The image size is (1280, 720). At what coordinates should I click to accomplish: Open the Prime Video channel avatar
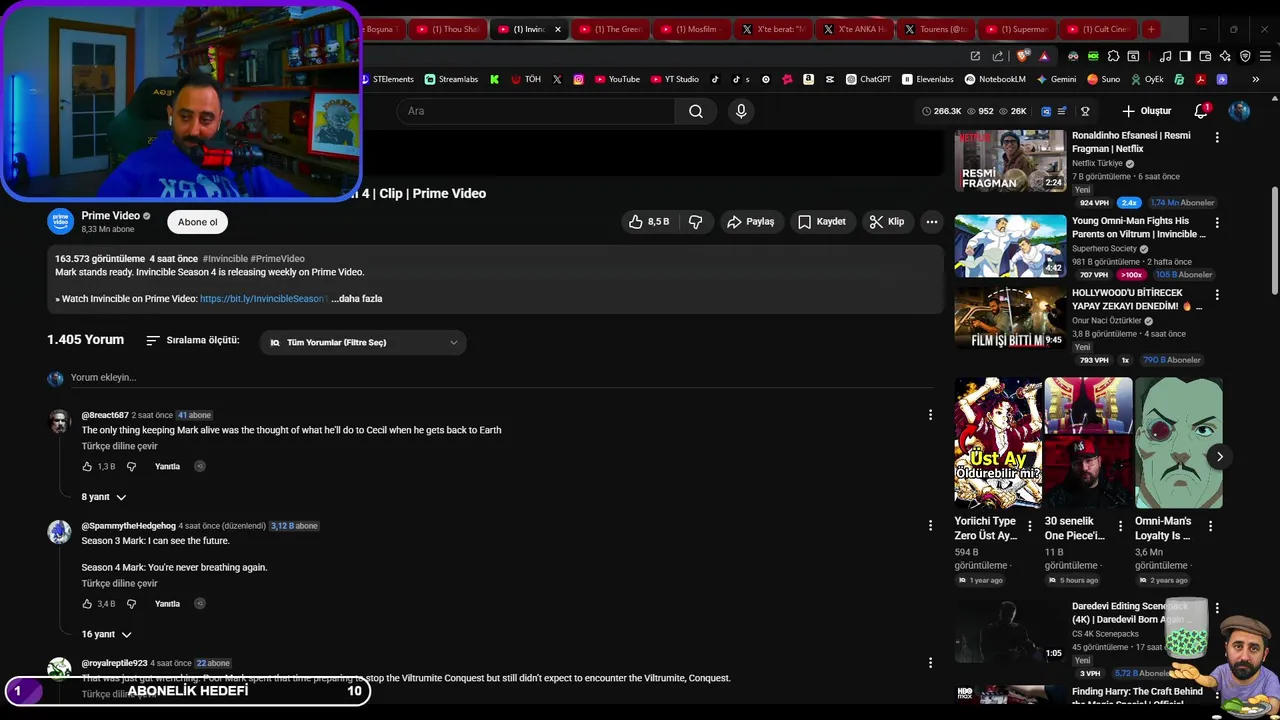[x=61, y=221]
